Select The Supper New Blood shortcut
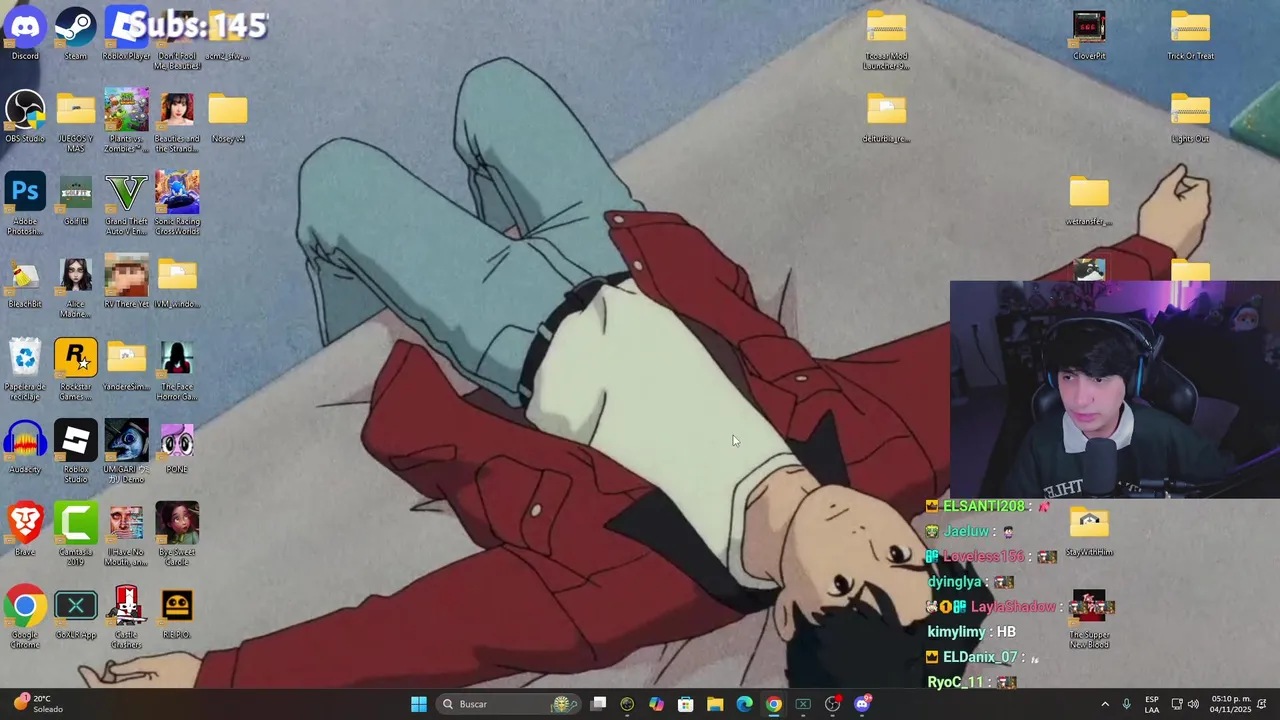 (1089, 618)
